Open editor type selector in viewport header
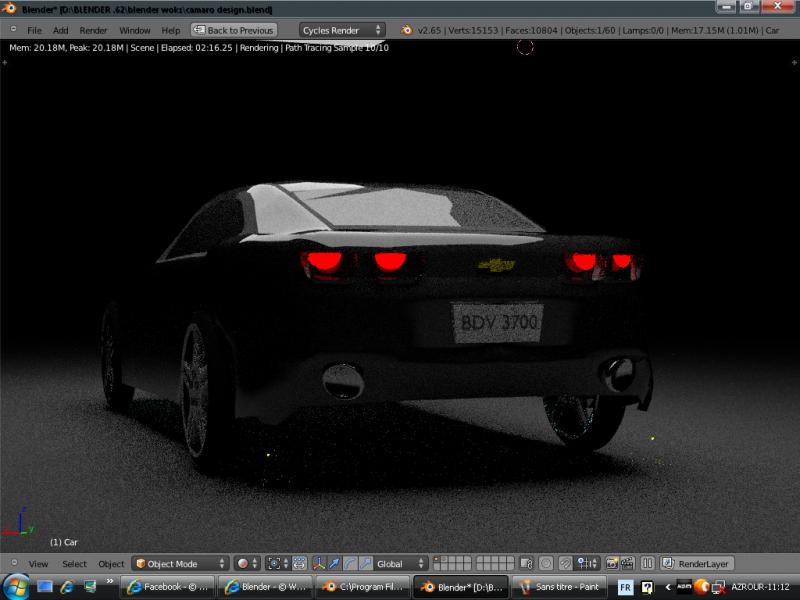This screenshot has height=600, width=800. coord(14,563)
